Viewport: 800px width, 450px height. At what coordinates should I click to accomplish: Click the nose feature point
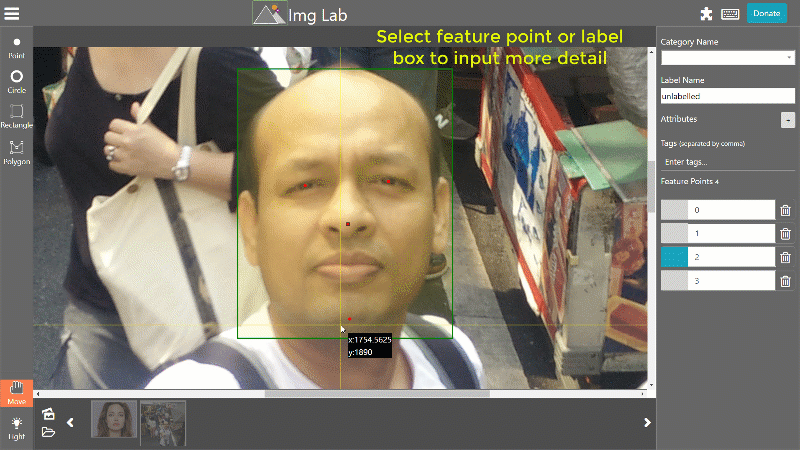348,224
